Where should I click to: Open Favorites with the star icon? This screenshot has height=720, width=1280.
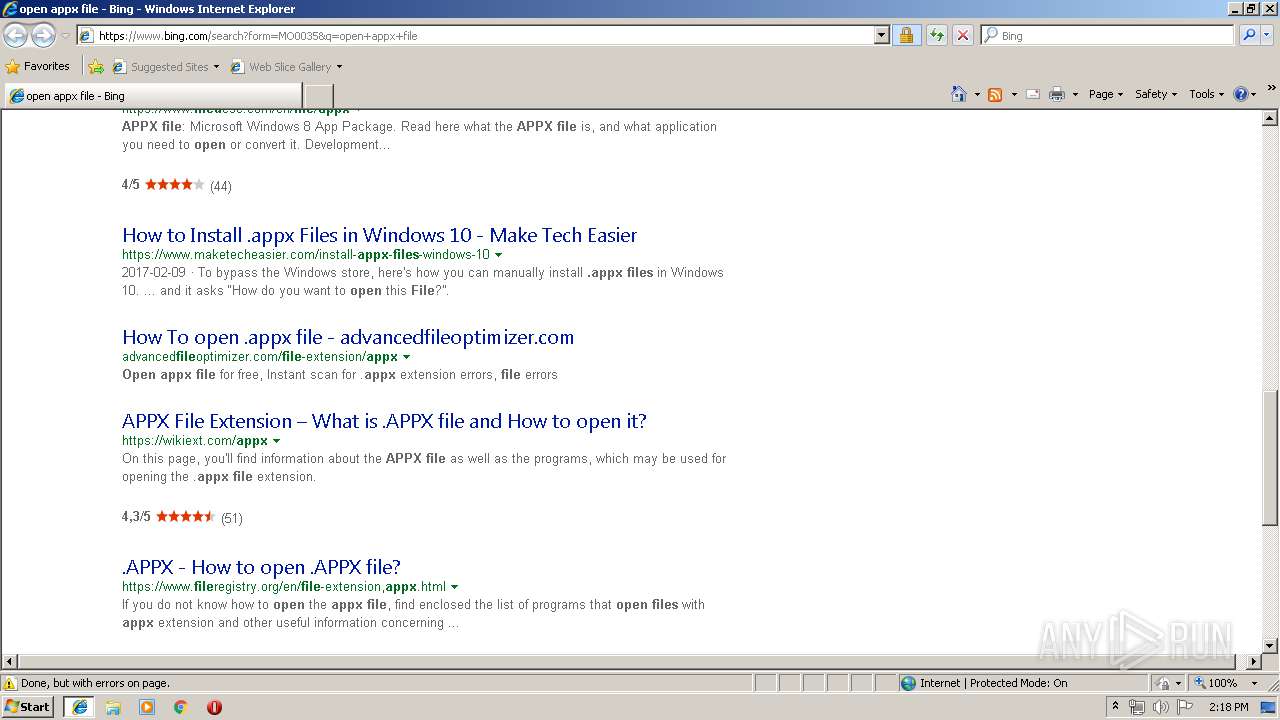click(13, 67)
